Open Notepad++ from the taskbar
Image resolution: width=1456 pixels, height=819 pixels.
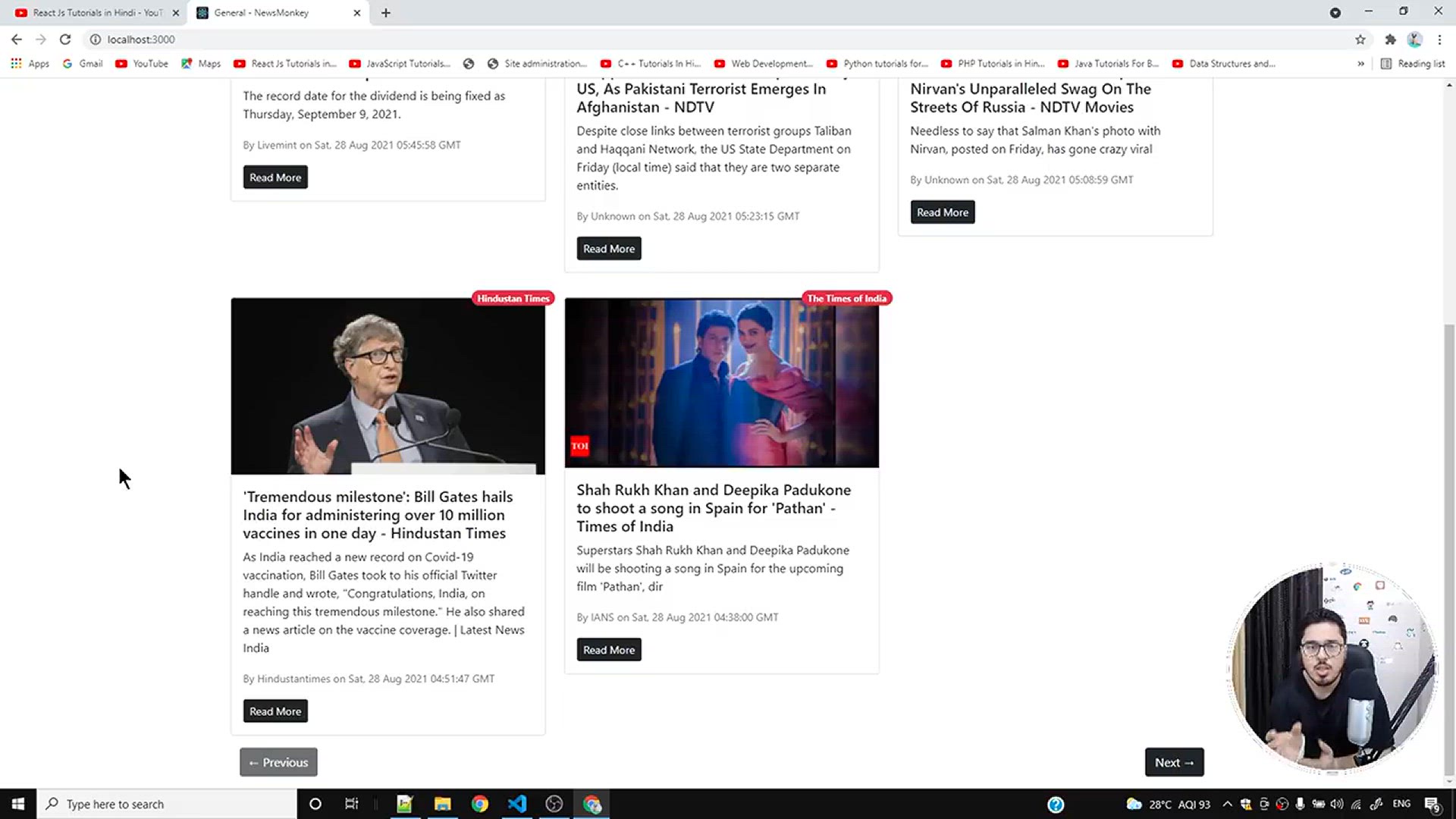click(404, 804)
